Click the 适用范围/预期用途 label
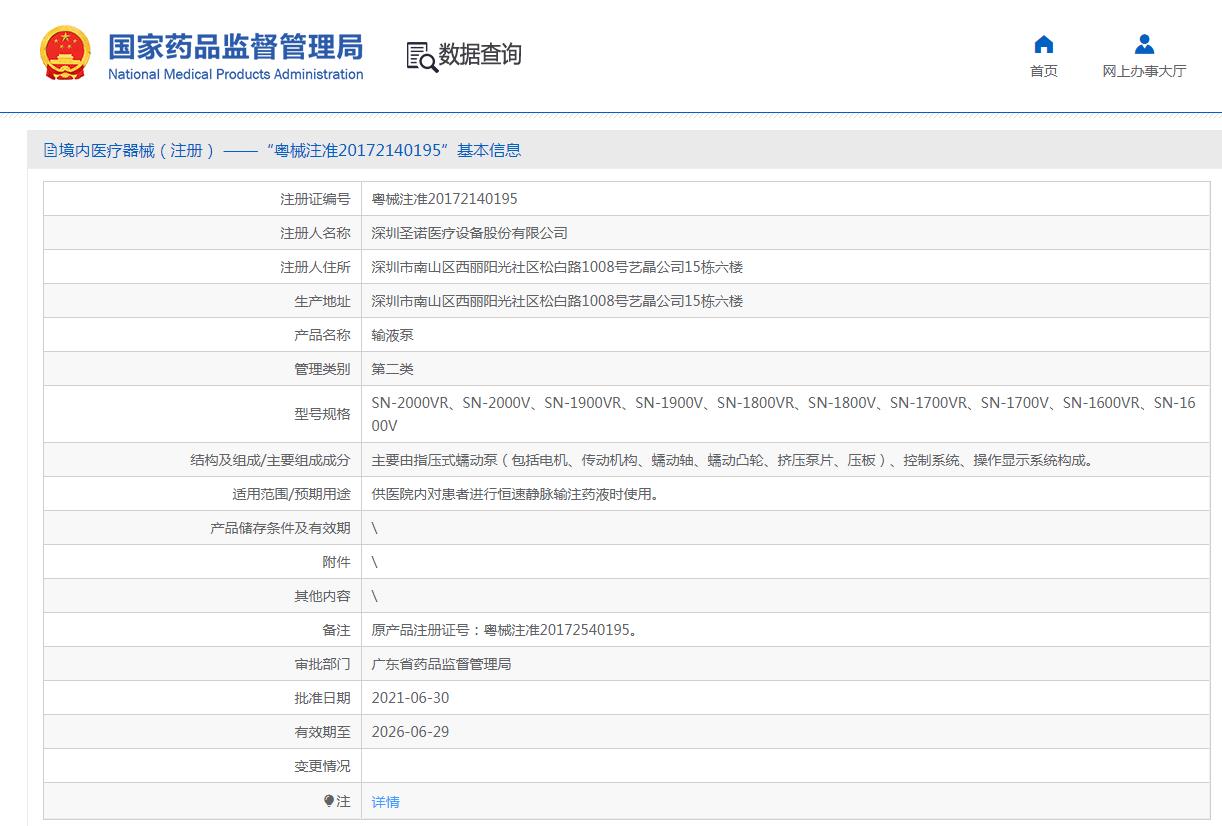This screenshot has width=1222, height=826. pos(291,494)
